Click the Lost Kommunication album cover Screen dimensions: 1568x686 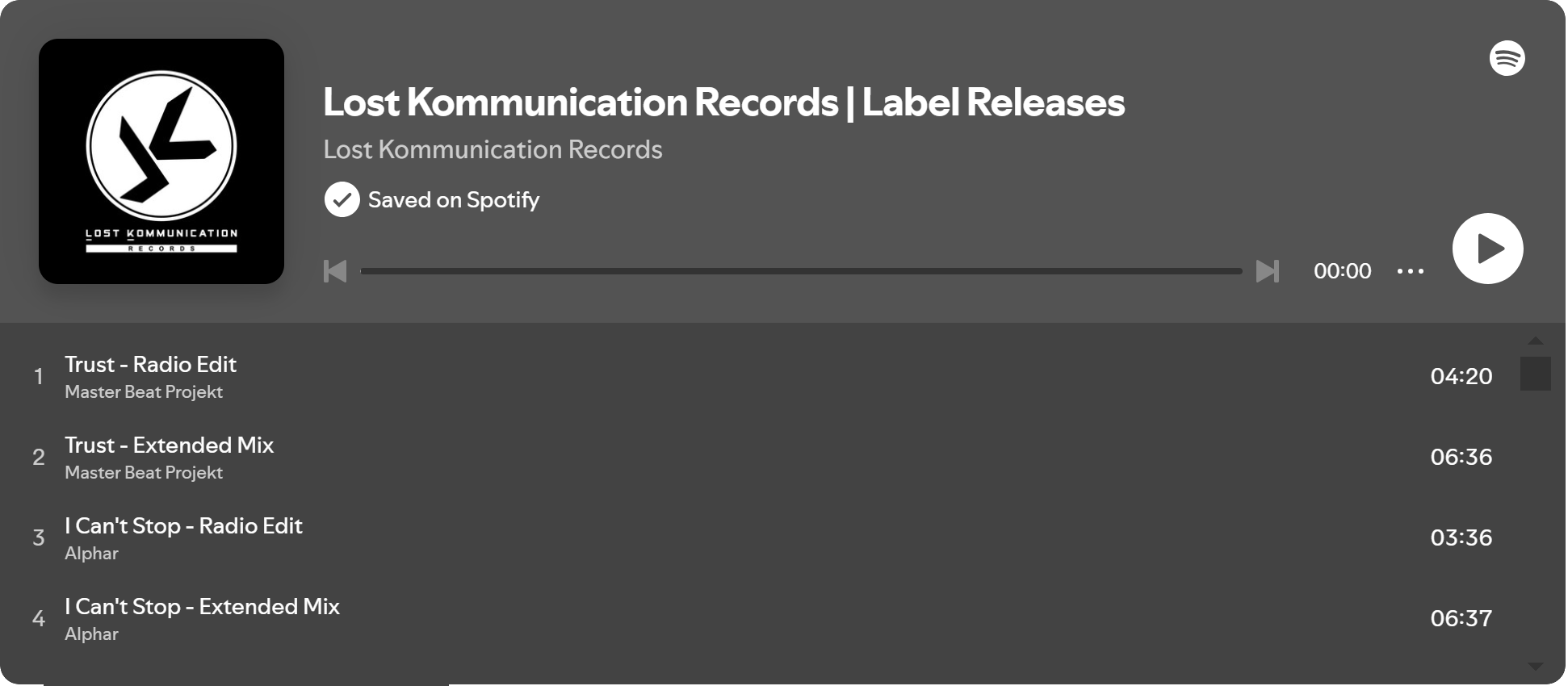tap(161, 161)
